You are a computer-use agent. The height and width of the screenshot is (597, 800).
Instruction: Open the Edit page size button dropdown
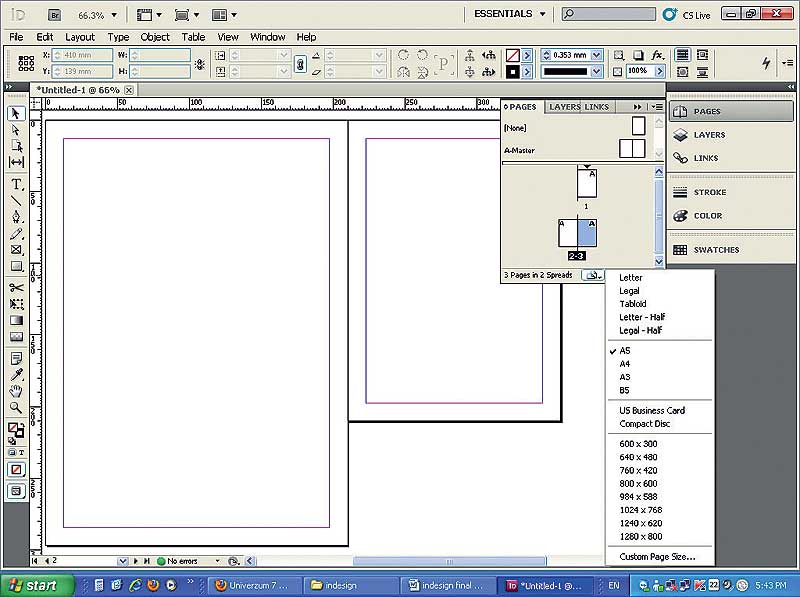point(592,275)
